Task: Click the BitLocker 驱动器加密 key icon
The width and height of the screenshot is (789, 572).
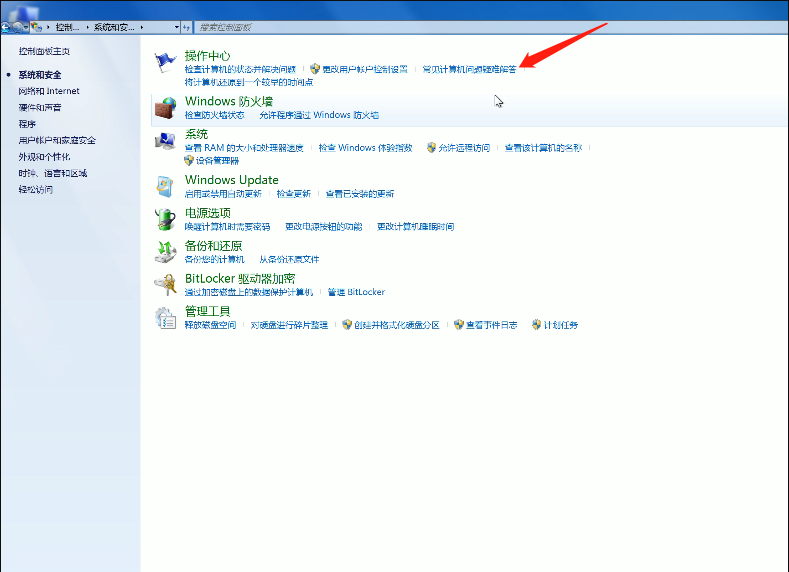Action: pyautogui.click(x=165, y=284)
